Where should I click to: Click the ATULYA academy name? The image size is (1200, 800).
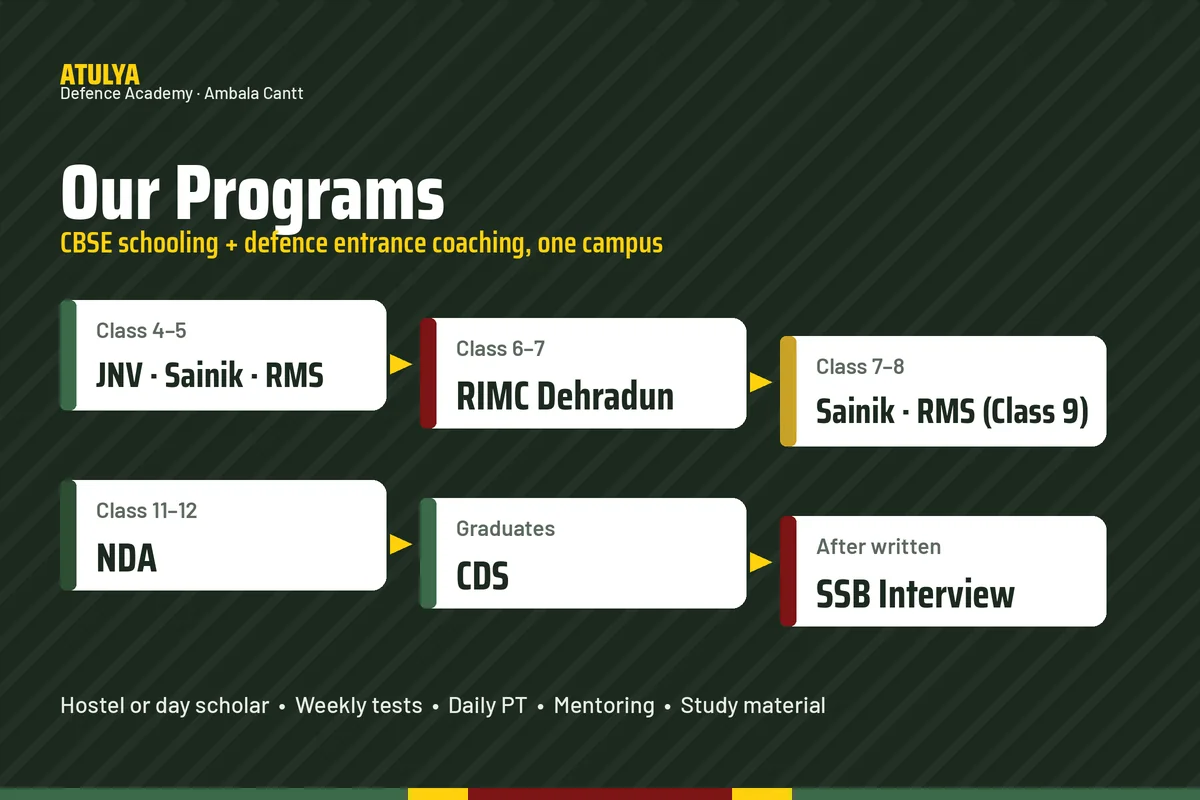(x=100, y=75)
